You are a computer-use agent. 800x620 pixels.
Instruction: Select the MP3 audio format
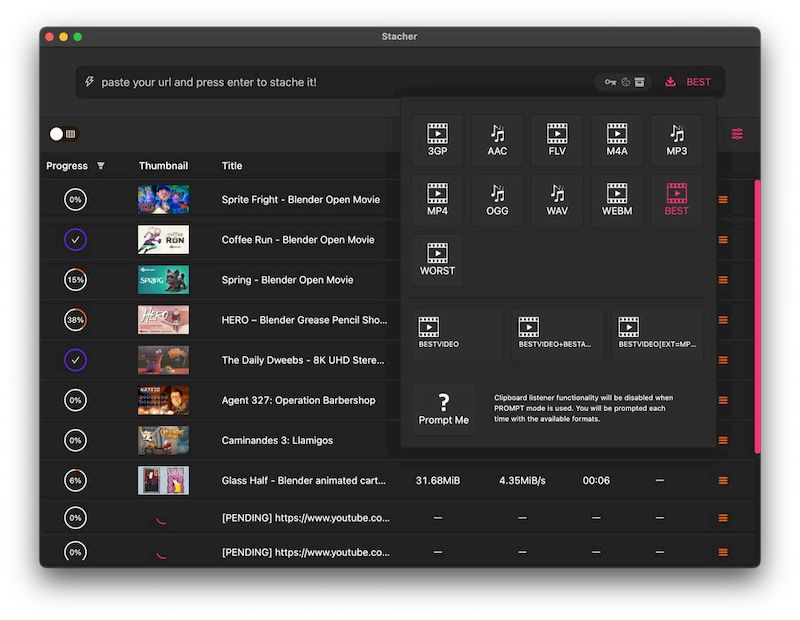(677, 139)
